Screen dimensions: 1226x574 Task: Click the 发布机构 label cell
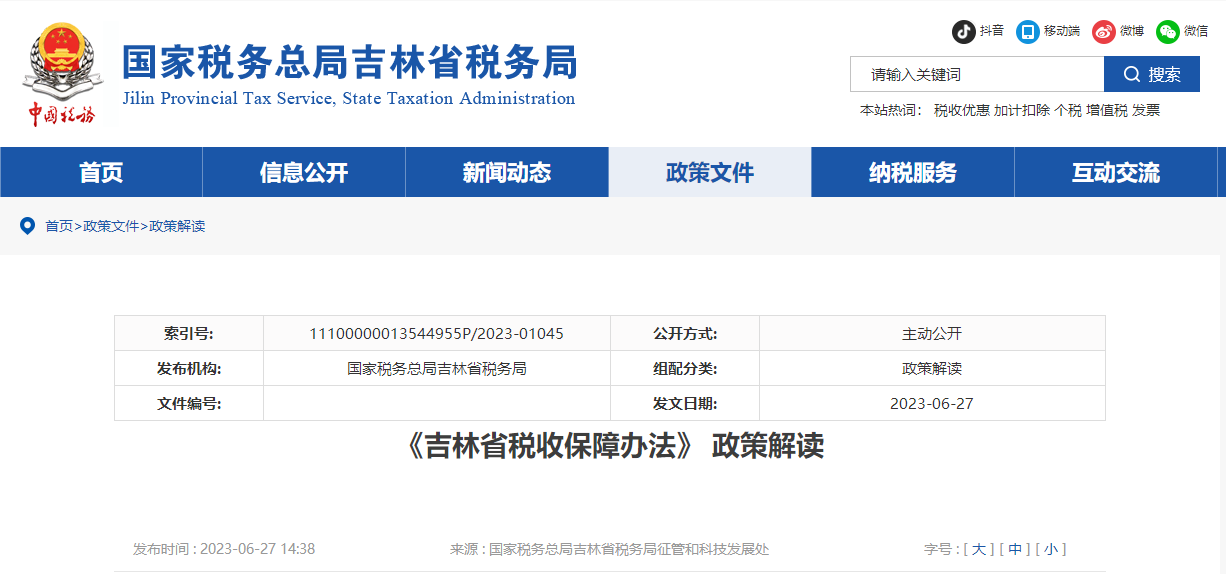(x=189, y=369)
